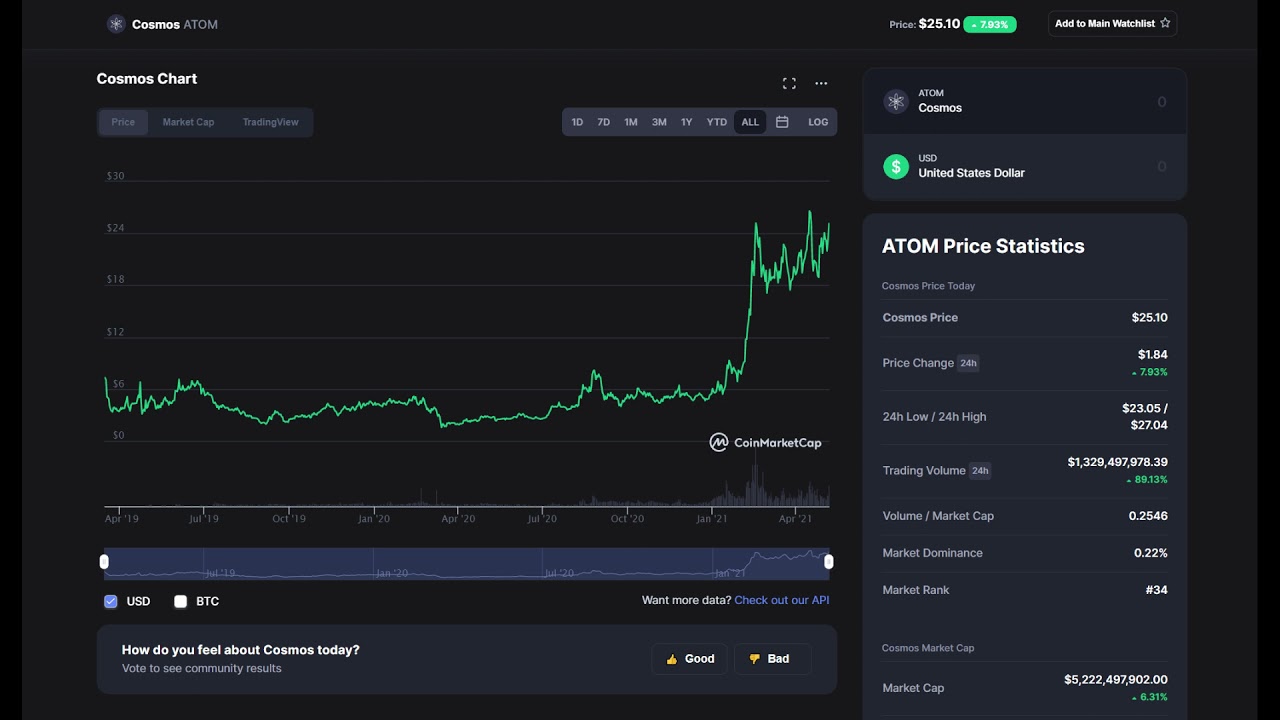Click the Price Change 24h period selector
The width and height of the screenshot is (1280, 720).
[968, 363]
